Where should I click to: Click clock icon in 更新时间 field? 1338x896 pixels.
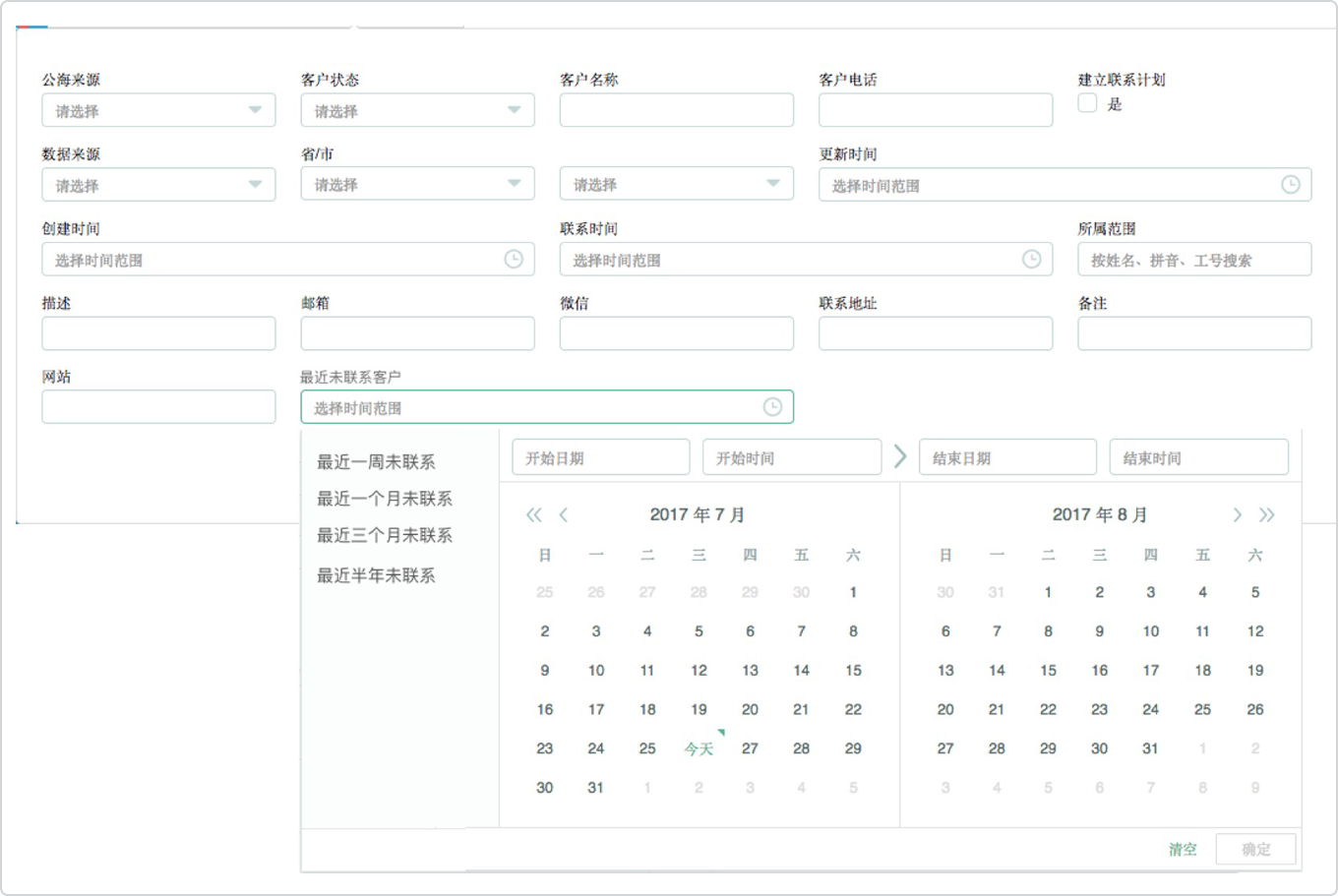tap(1290, 185)
